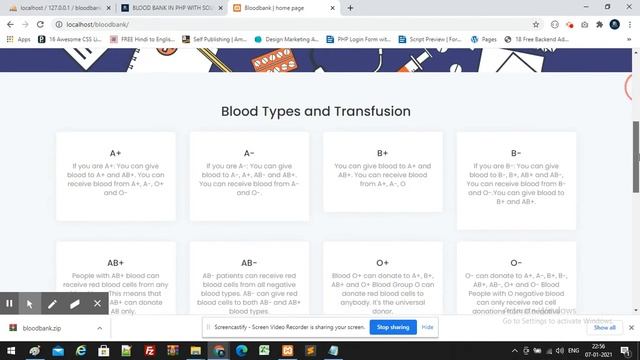
Task: Select the eraser annotation tool
Action: coord(75,304)
